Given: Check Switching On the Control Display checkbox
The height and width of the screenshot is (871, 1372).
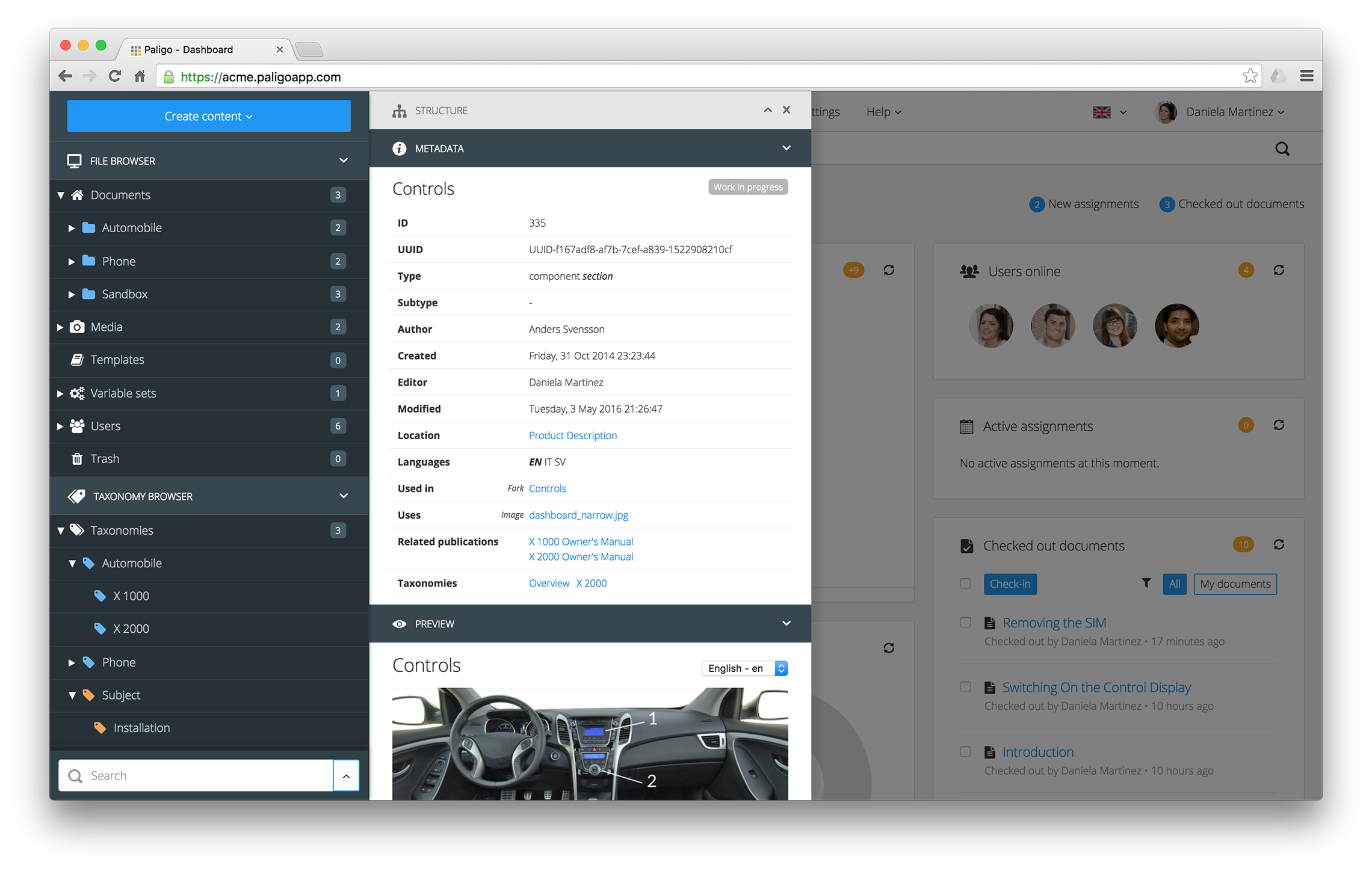Looking at the screenshot, I should [965, 687].
